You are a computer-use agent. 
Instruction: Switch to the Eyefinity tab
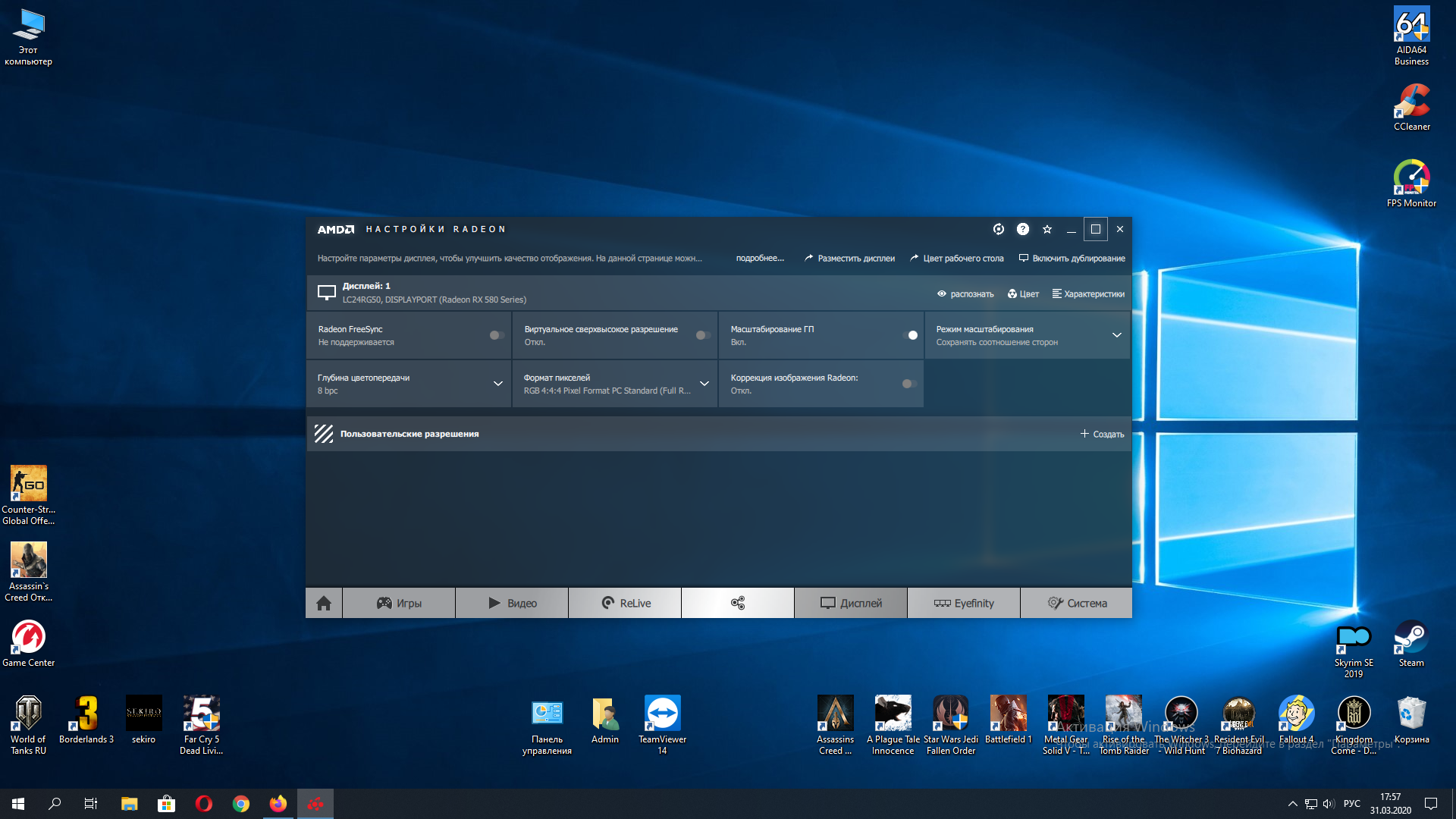point(964,603)
